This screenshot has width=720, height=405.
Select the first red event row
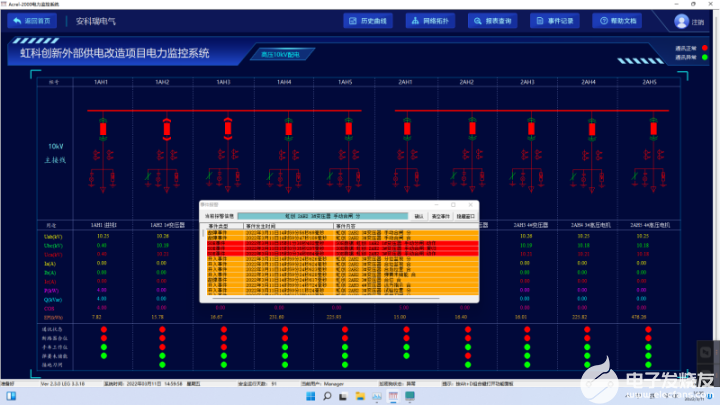click(342, 243)
